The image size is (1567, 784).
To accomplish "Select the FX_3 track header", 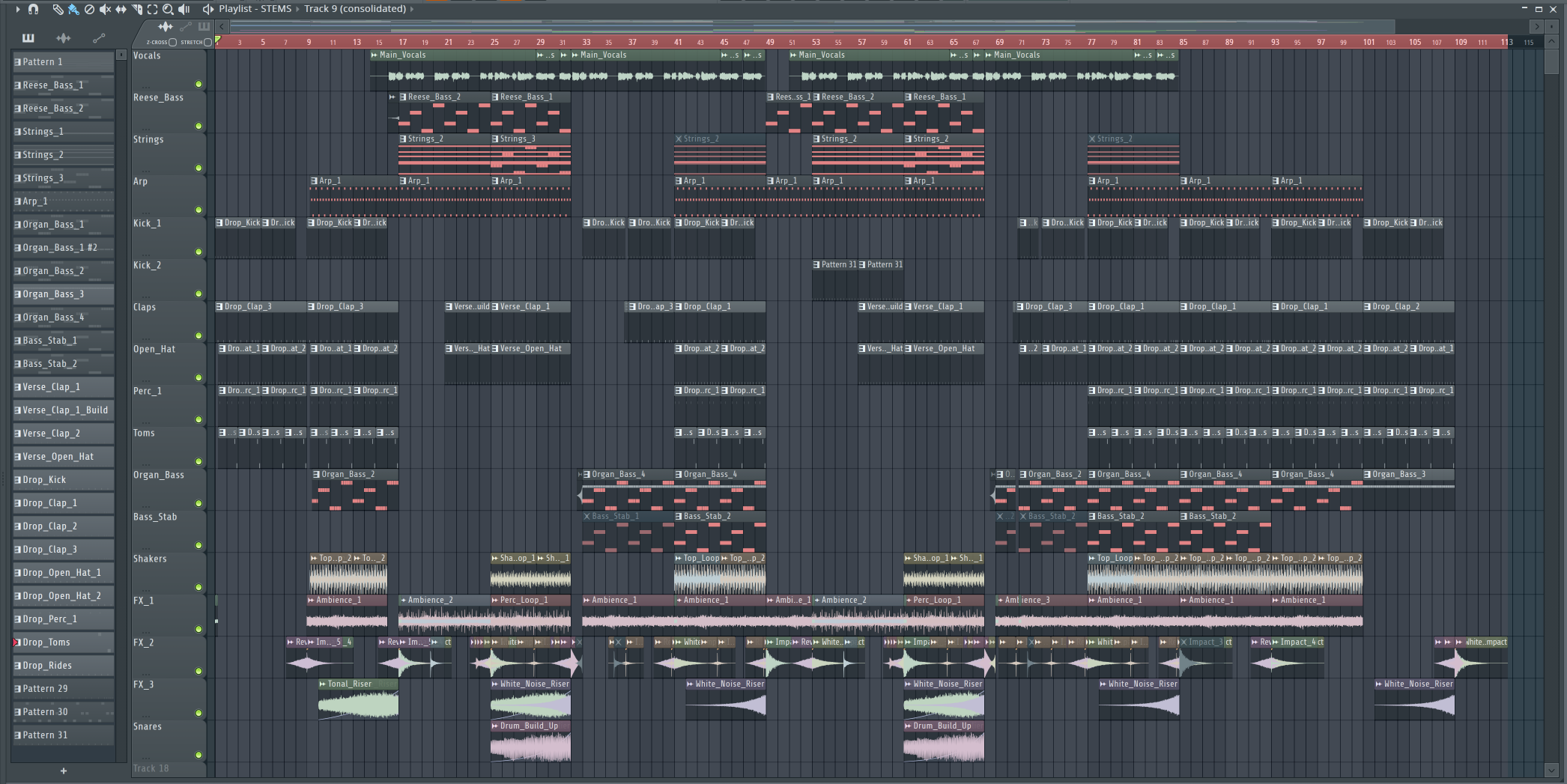I will click(169, 699).
